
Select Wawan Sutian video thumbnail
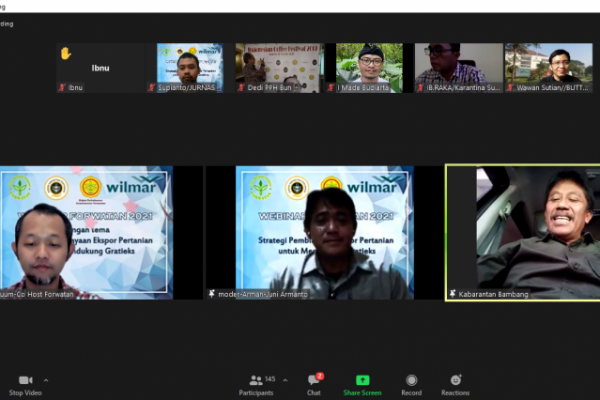click(548, 65)
